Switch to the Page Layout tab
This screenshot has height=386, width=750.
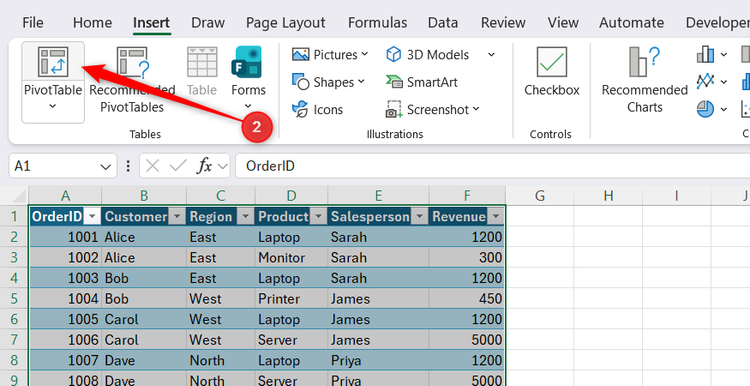pyautogui.click(x=286, y=22)
